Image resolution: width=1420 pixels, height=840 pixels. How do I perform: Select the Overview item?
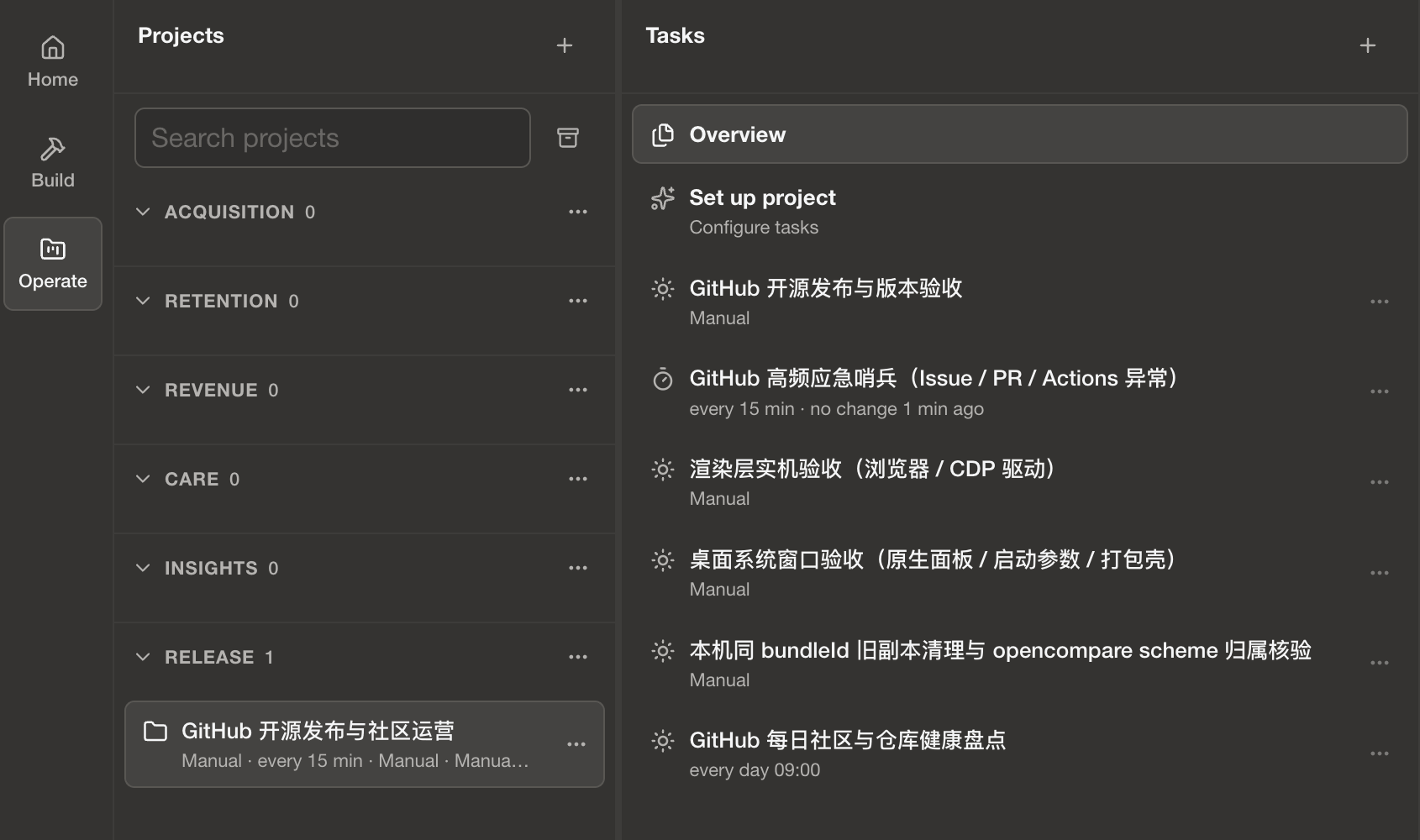pos(1020,134)
